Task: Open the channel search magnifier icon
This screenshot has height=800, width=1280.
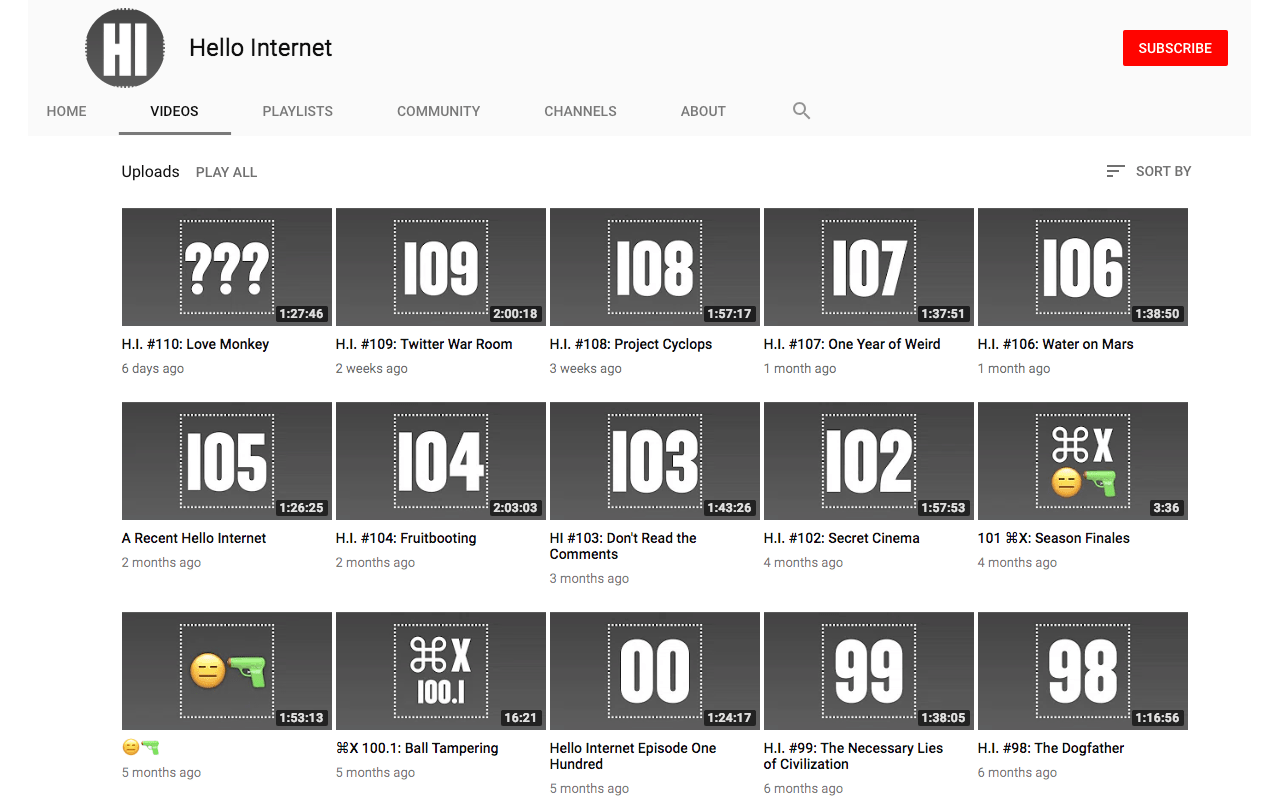Action: click(801, 111)
